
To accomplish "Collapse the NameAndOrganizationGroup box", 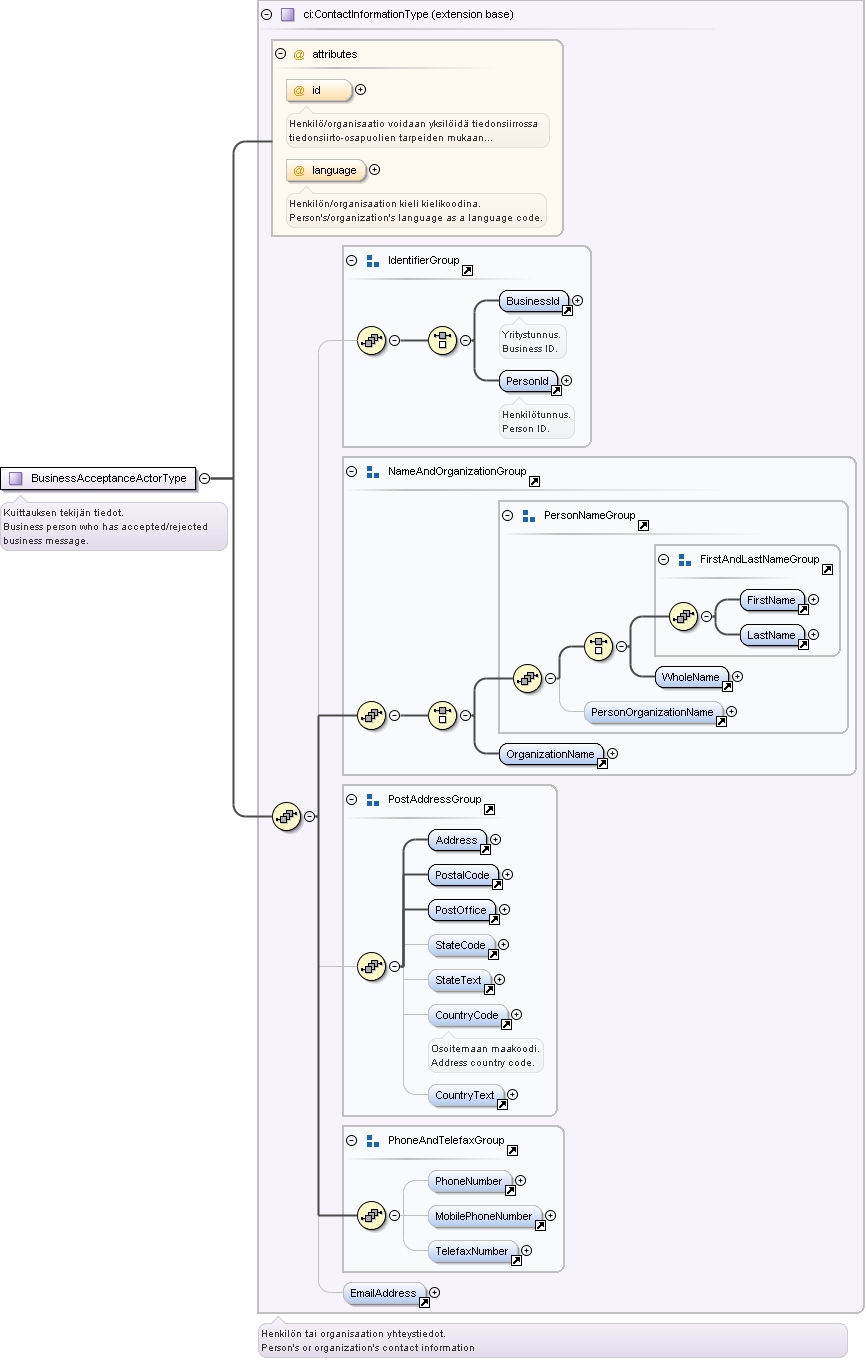I will [351, 471].
